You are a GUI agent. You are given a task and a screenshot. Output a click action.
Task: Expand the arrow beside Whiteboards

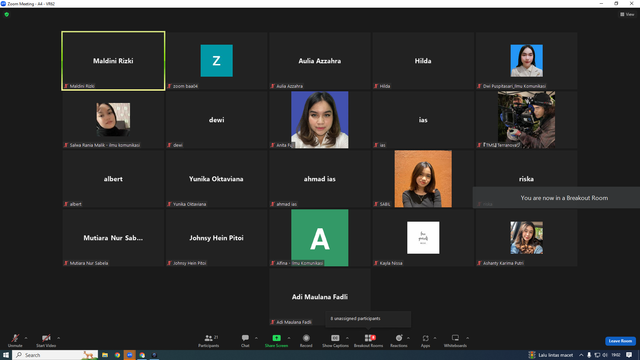[467, 338]
